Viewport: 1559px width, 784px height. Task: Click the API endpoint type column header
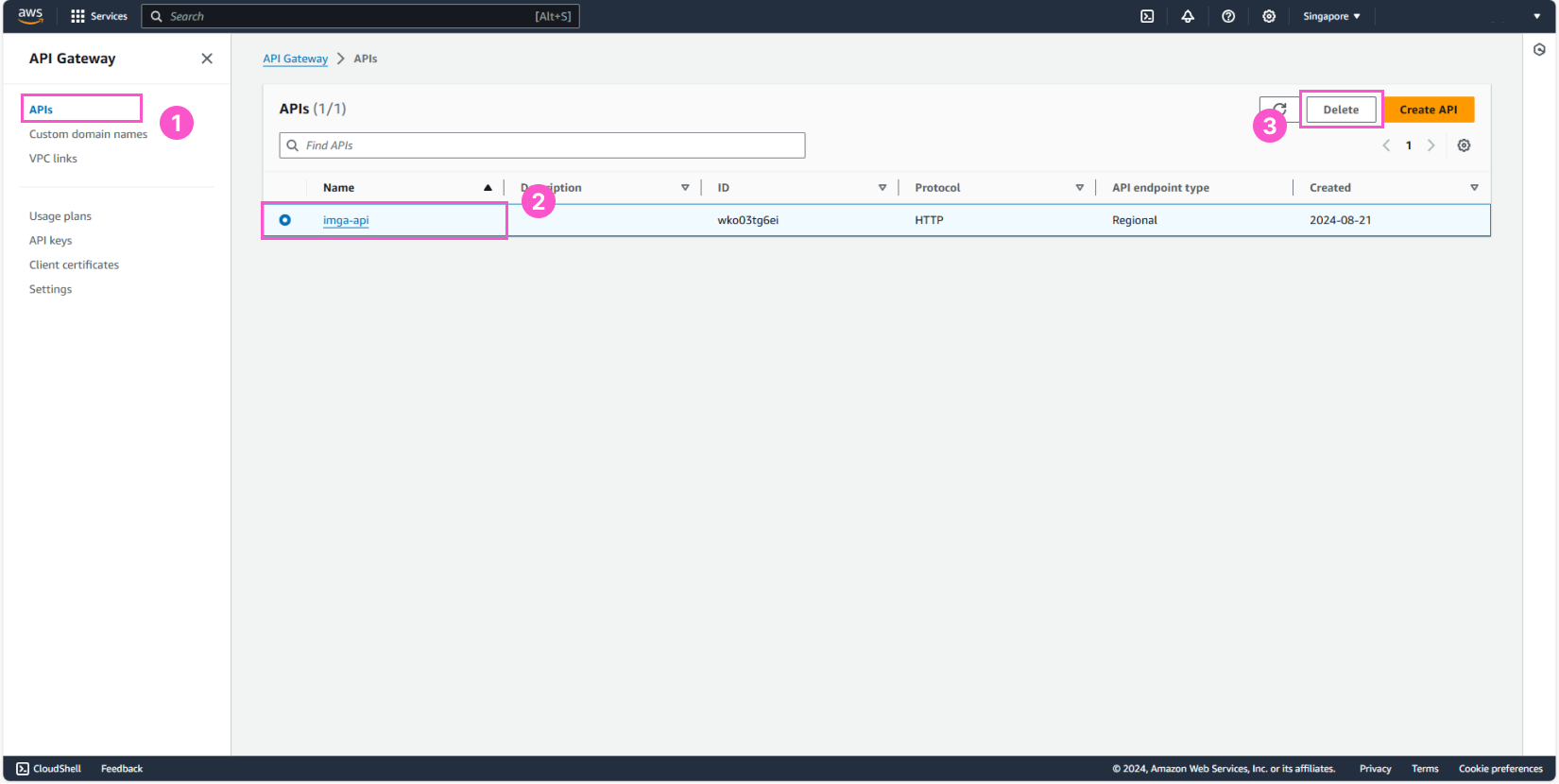tap(1160, 188)
